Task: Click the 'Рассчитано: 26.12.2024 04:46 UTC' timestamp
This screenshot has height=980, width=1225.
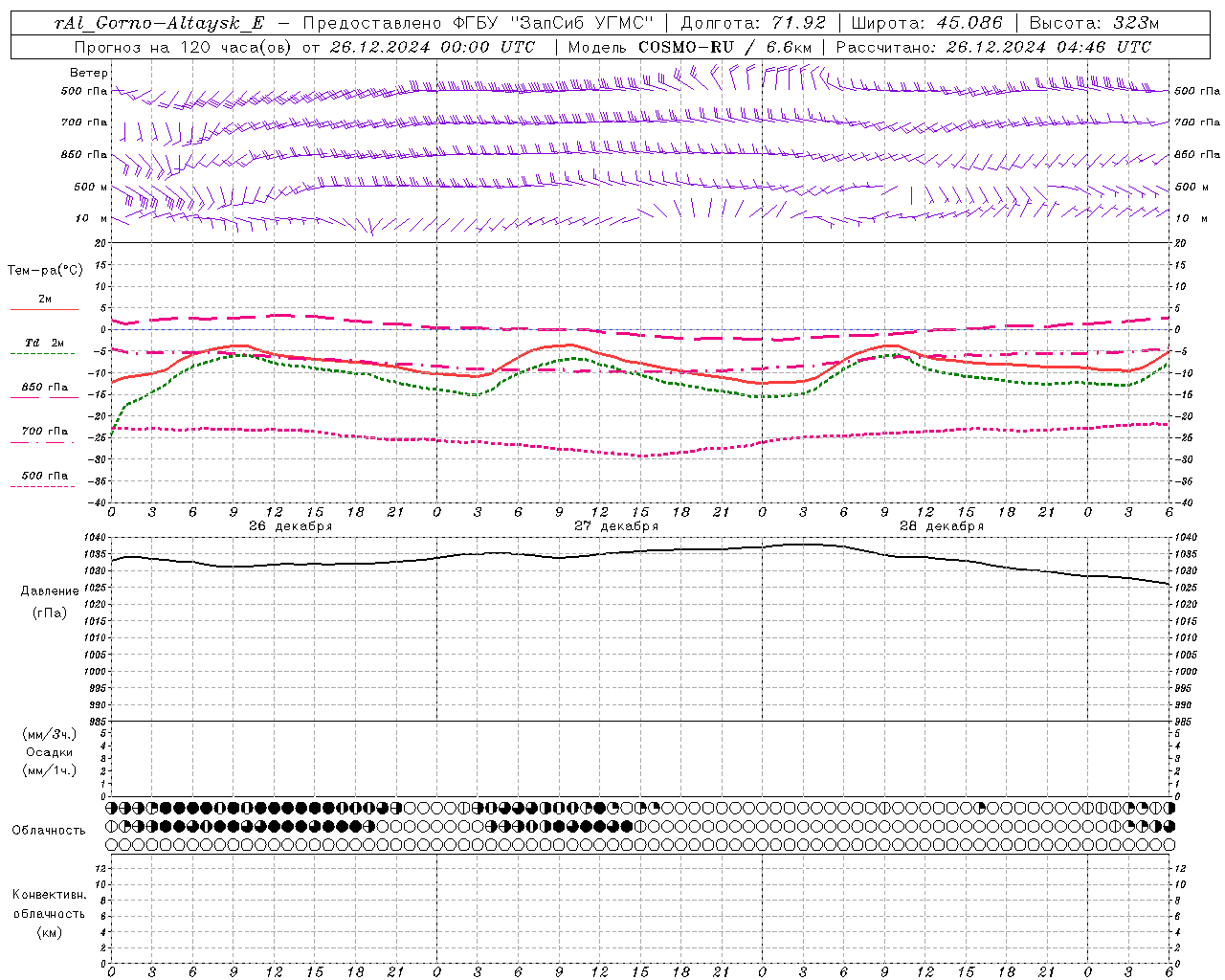Action: [x=993, y=47]
